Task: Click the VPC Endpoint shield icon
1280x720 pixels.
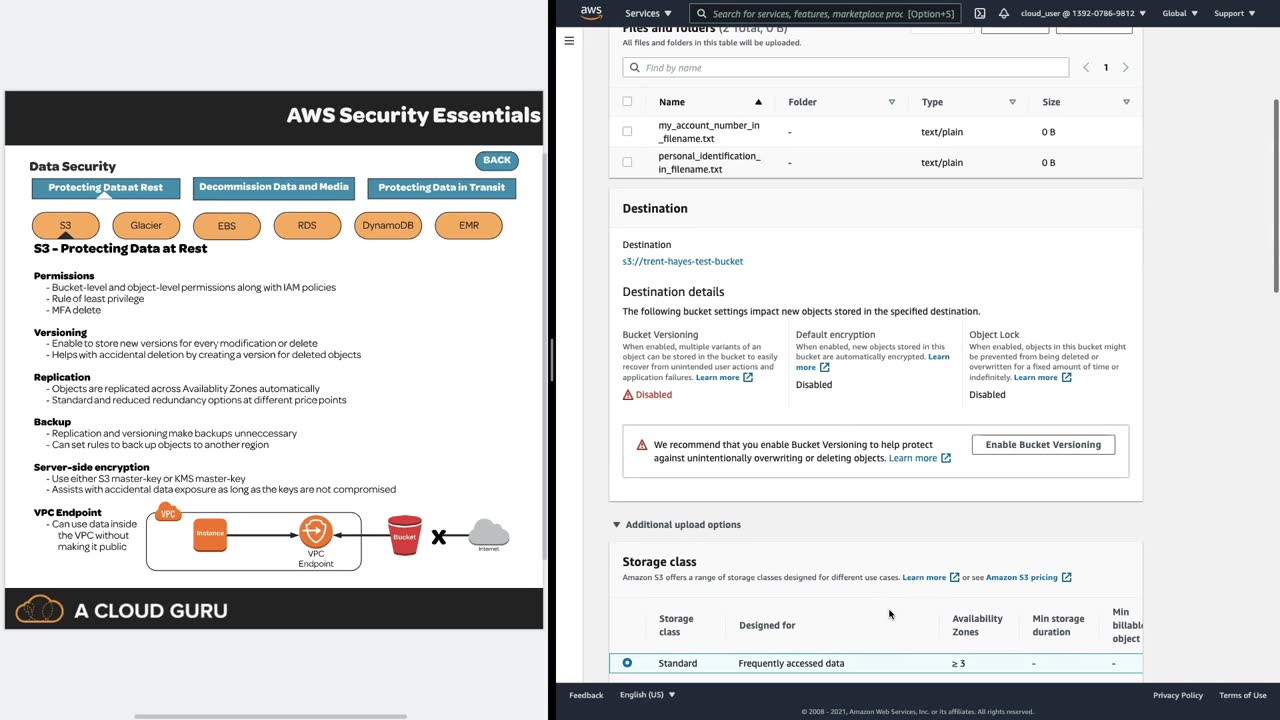Action: (315, 531)
